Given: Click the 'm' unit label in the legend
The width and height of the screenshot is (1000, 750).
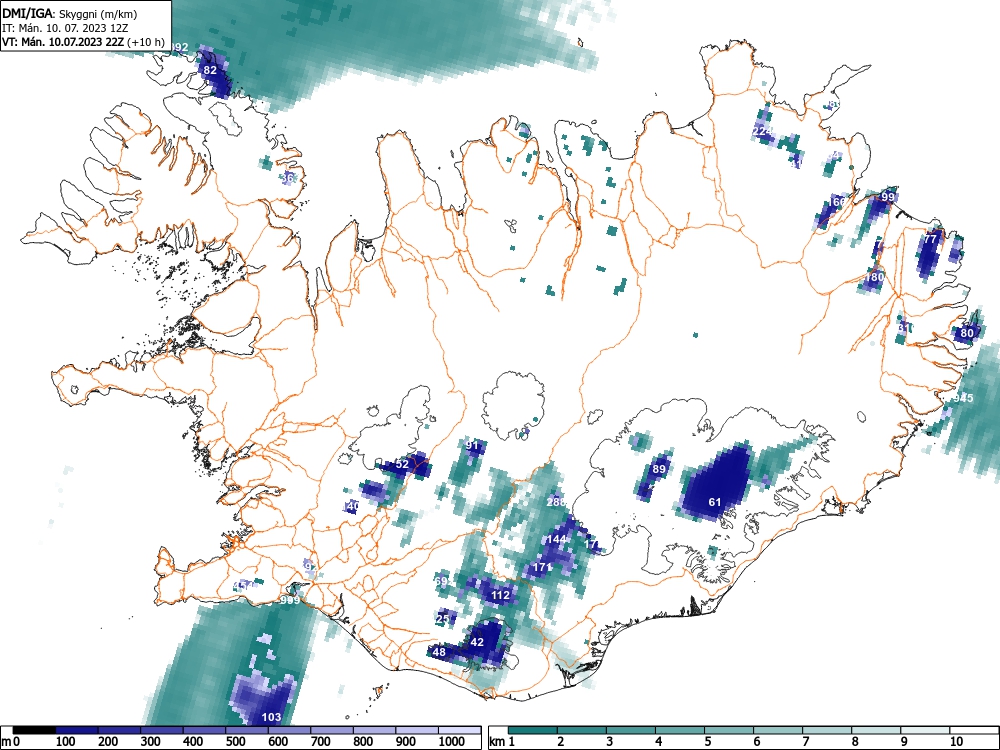Looking at the screenshot, I should 6,742.
